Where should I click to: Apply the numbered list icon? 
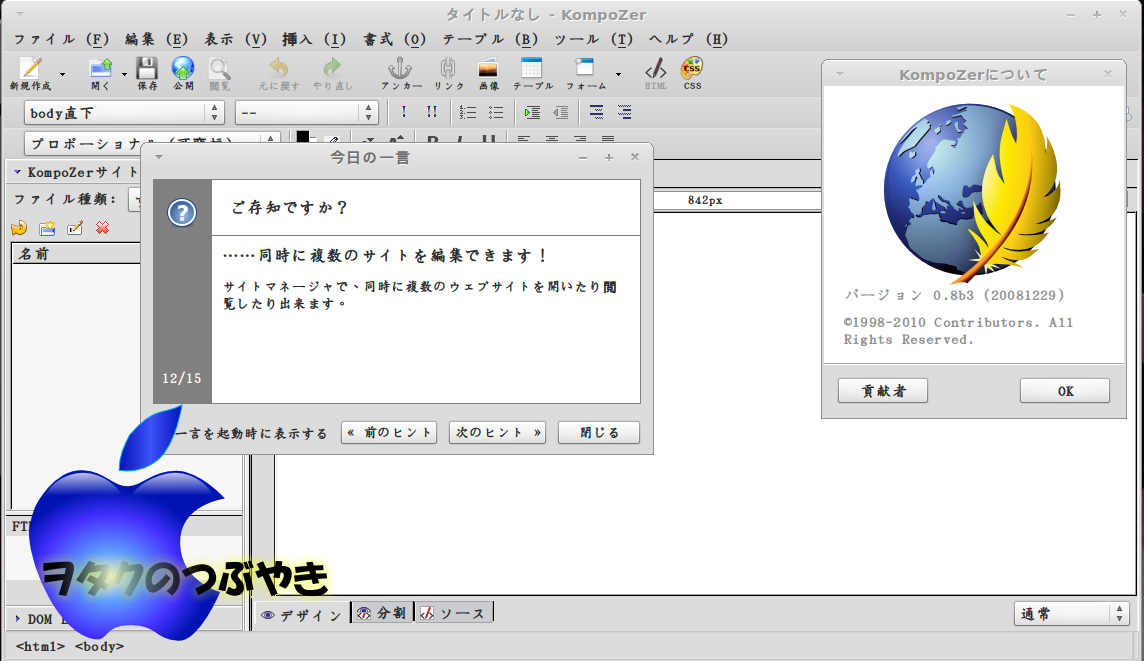click(x=468, y=112)
